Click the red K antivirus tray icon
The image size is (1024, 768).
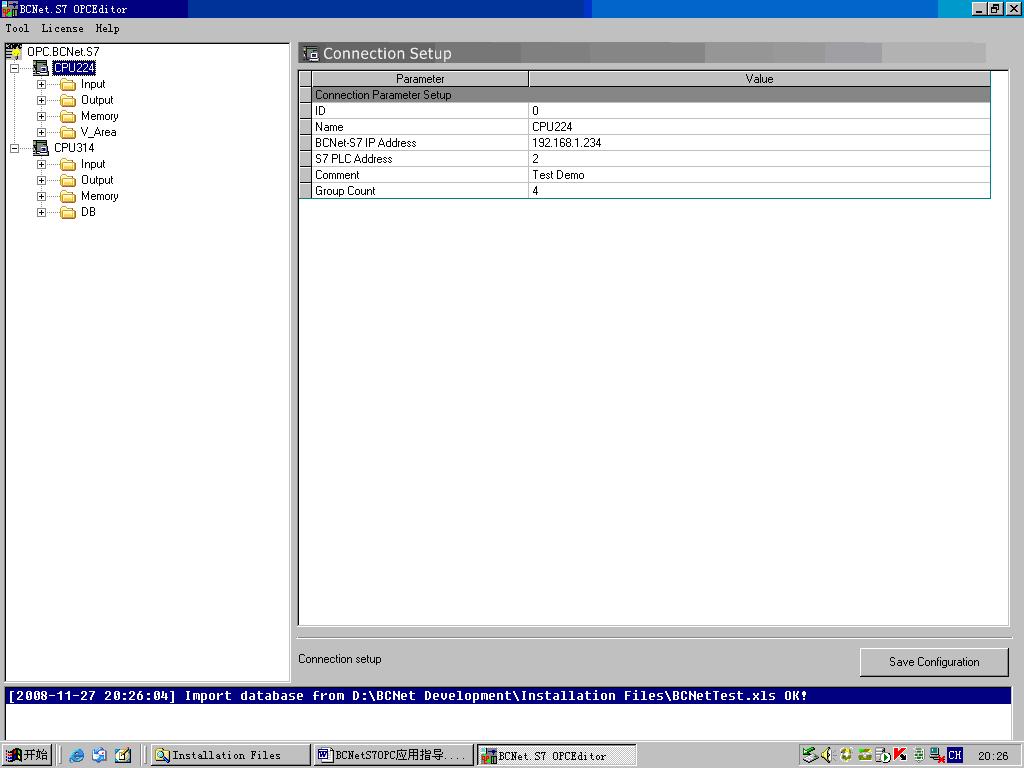(x=900, y=755)
